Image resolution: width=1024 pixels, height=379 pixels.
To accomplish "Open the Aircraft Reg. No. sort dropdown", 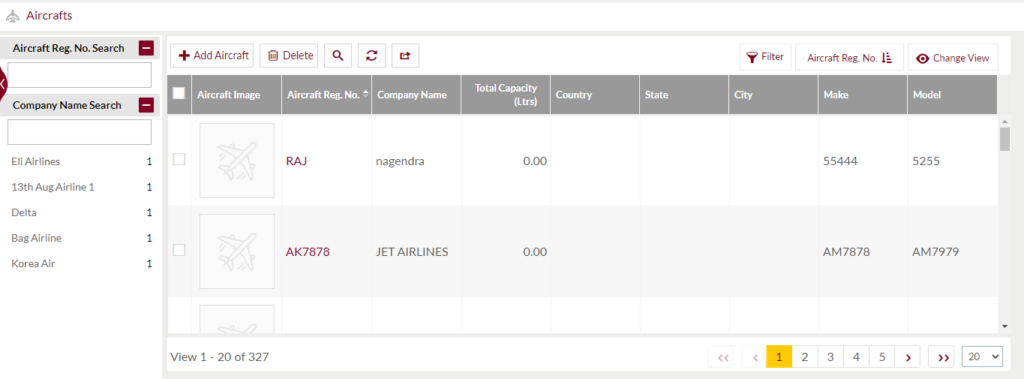I will point(849,58).
